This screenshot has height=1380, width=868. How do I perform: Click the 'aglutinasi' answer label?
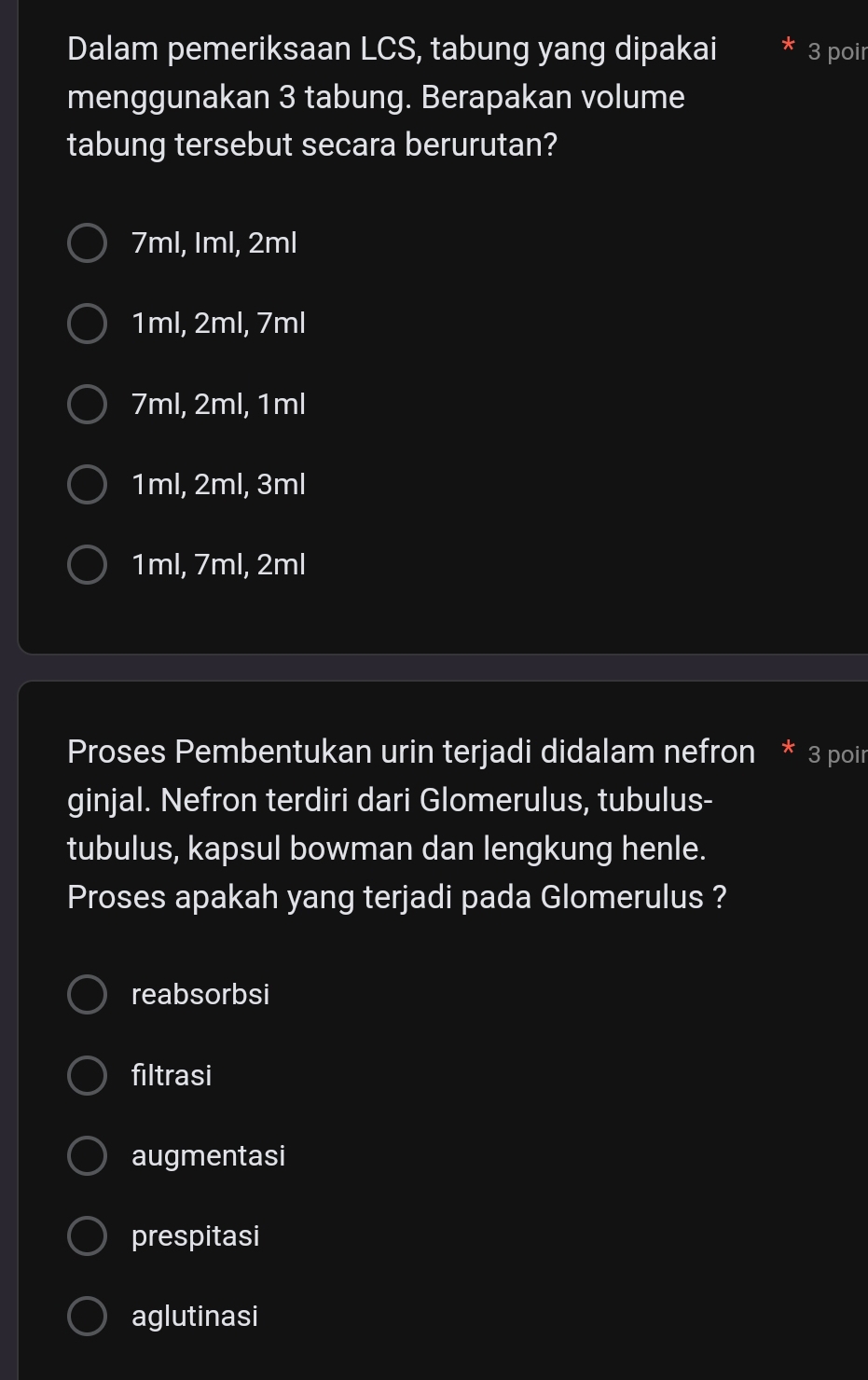coord(195,1317)
